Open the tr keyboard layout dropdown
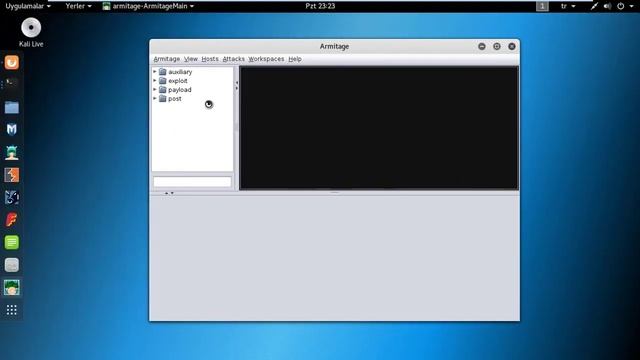Image resolution: width=640 pixels, height=360 pixels. (568, 6)
